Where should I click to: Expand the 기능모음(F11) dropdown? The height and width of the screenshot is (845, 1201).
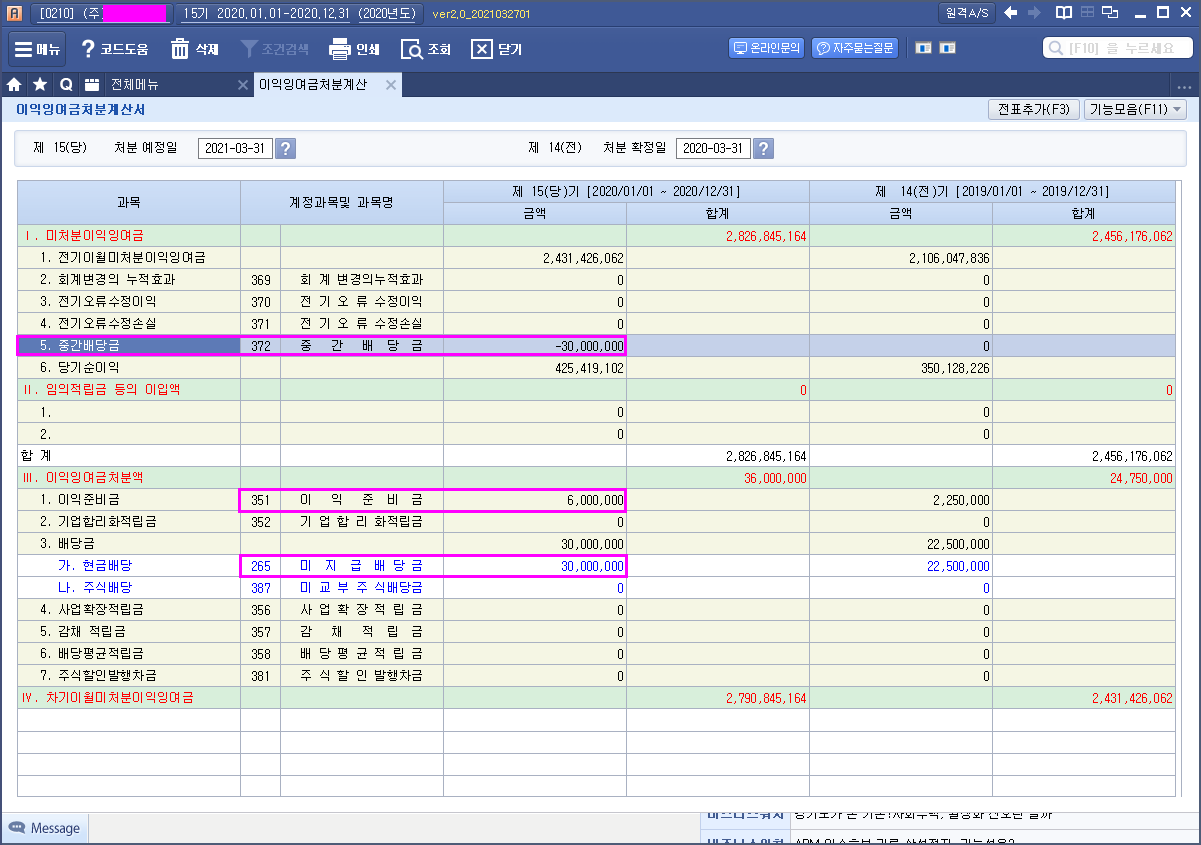(1134, 110)
